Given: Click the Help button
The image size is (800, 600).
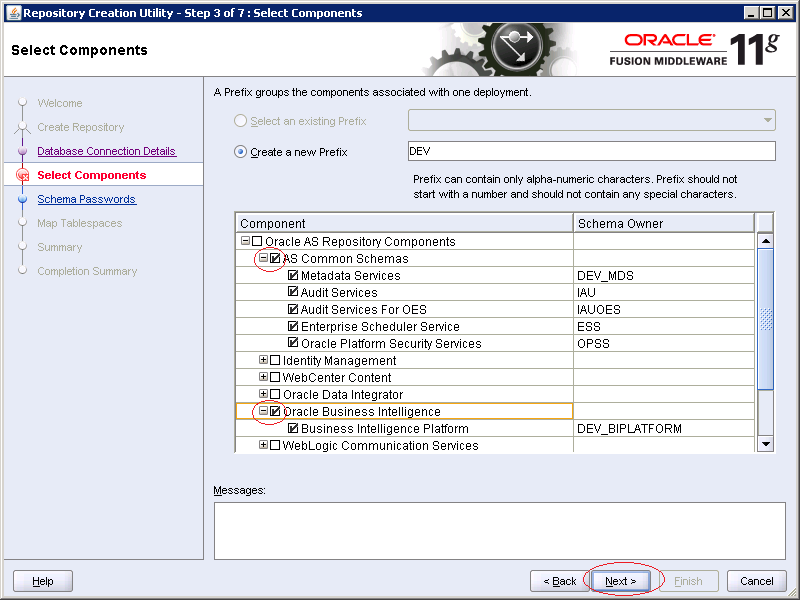Looking at the screenshot, I should 43,581.
